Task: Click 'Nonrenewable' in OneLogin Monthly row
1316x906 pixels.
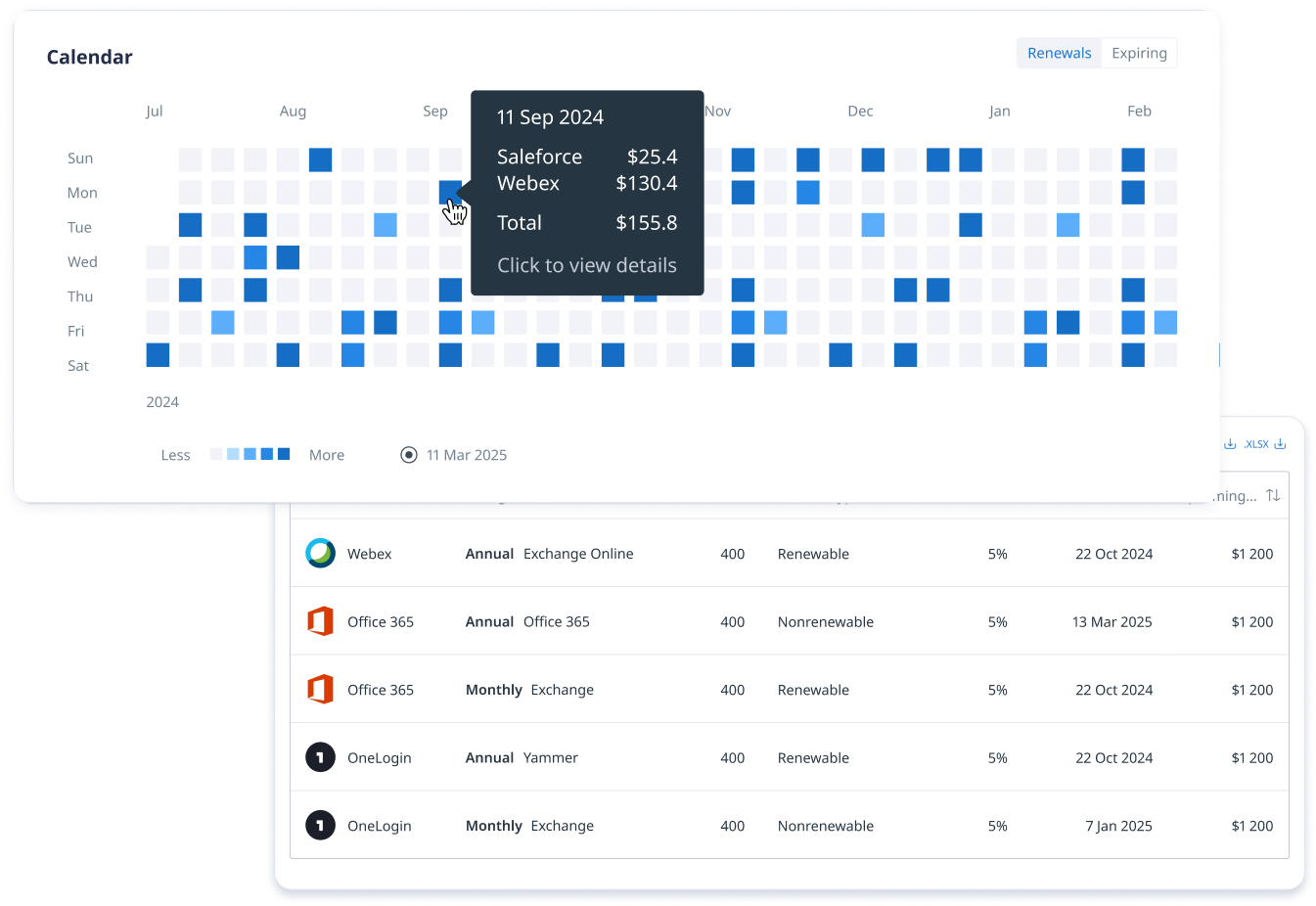Action: pyautogui.click(x=826, y=826)
